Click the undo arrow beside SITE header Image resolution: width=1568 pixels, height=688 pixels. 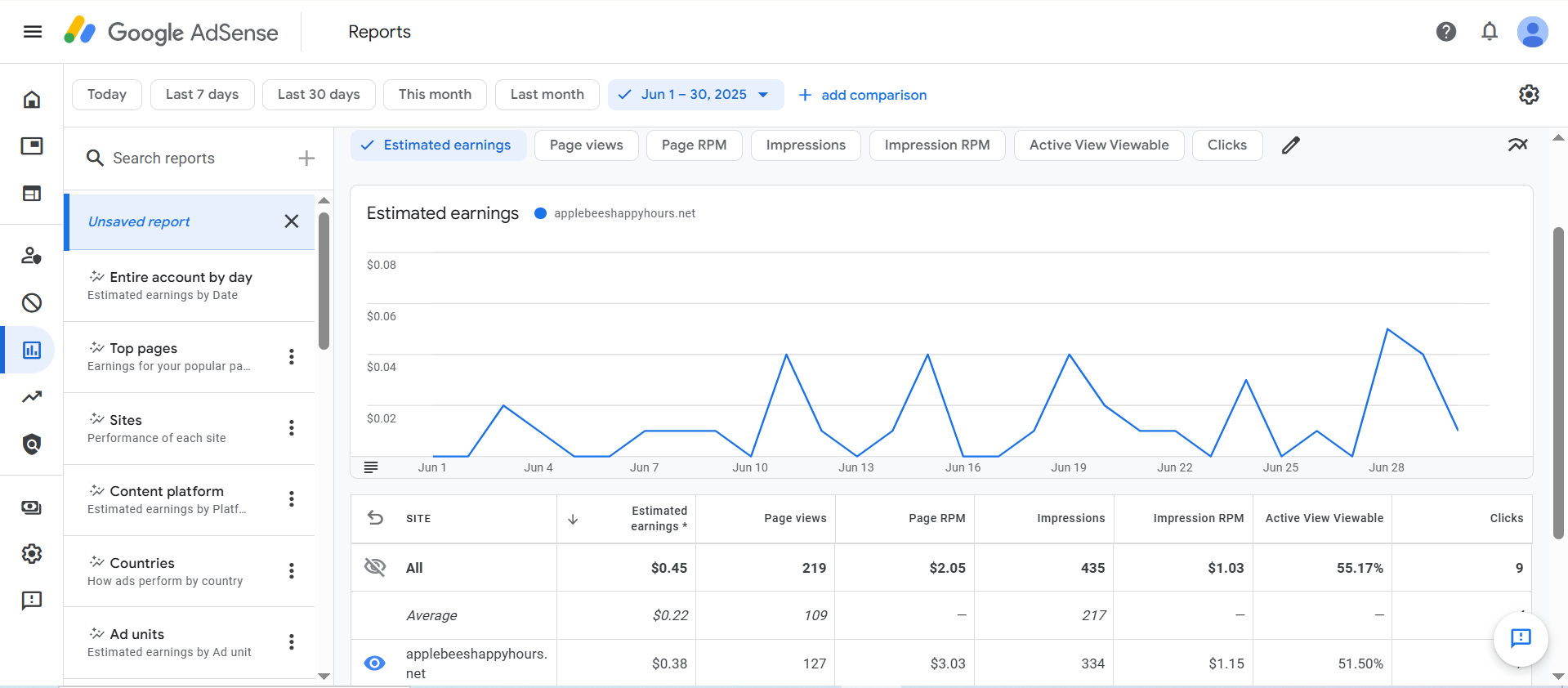375,518
